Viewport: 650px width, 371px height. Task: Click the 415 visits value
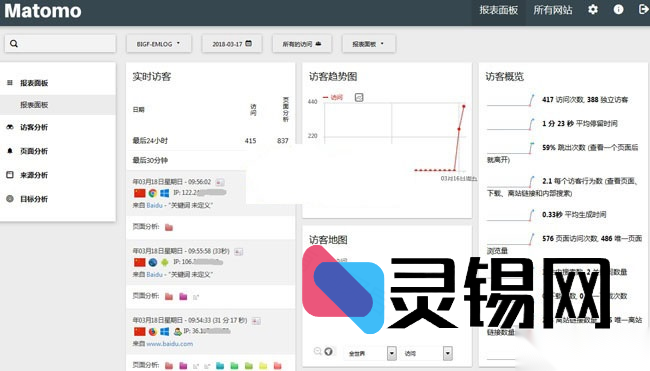[250, 141]
